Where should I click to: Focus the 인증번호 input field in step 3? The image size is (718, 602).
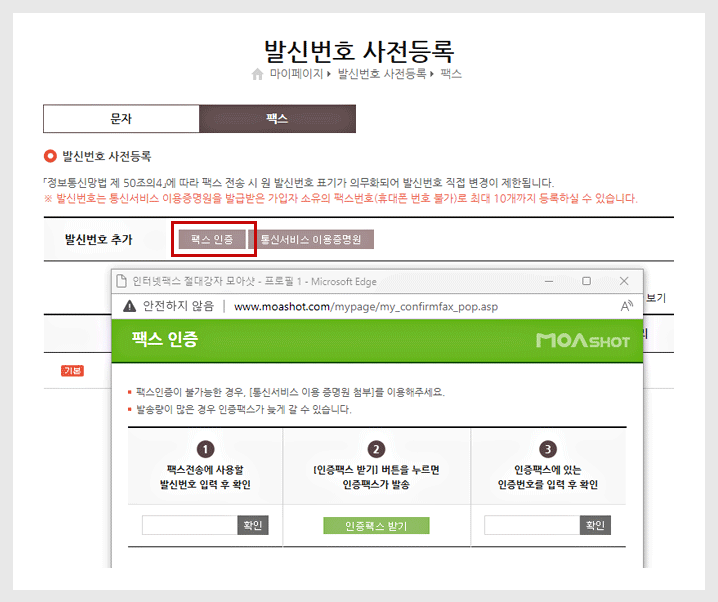(x=532, y=525)
